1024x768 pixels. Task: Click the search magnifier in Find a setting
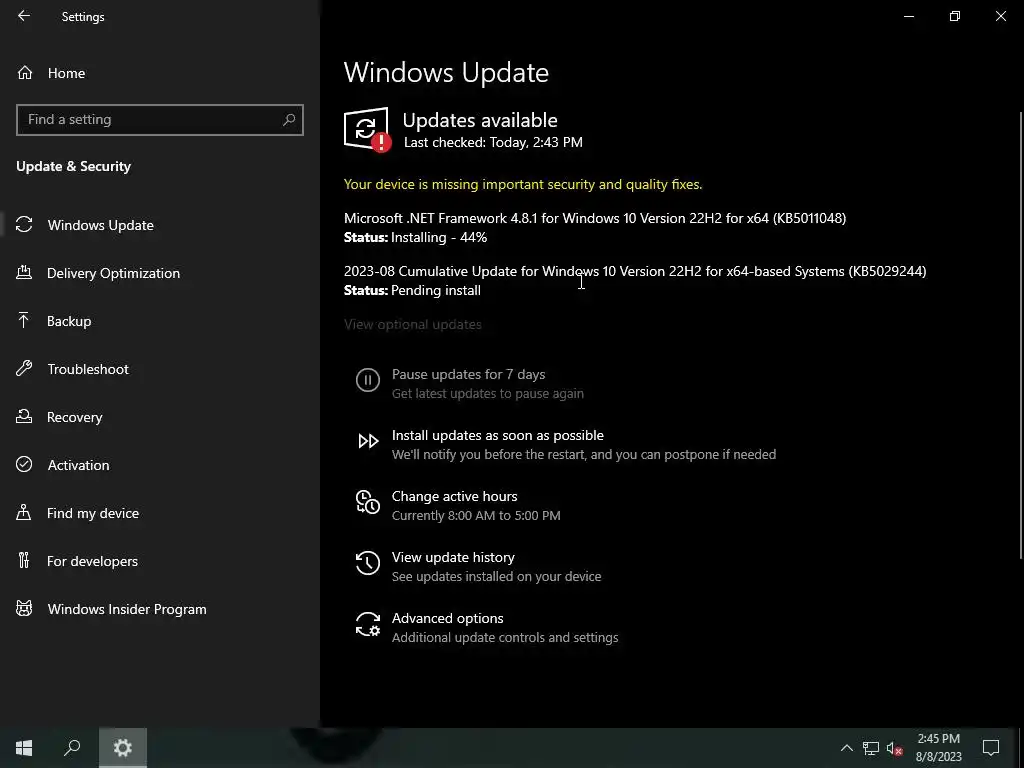click(289, 120)
